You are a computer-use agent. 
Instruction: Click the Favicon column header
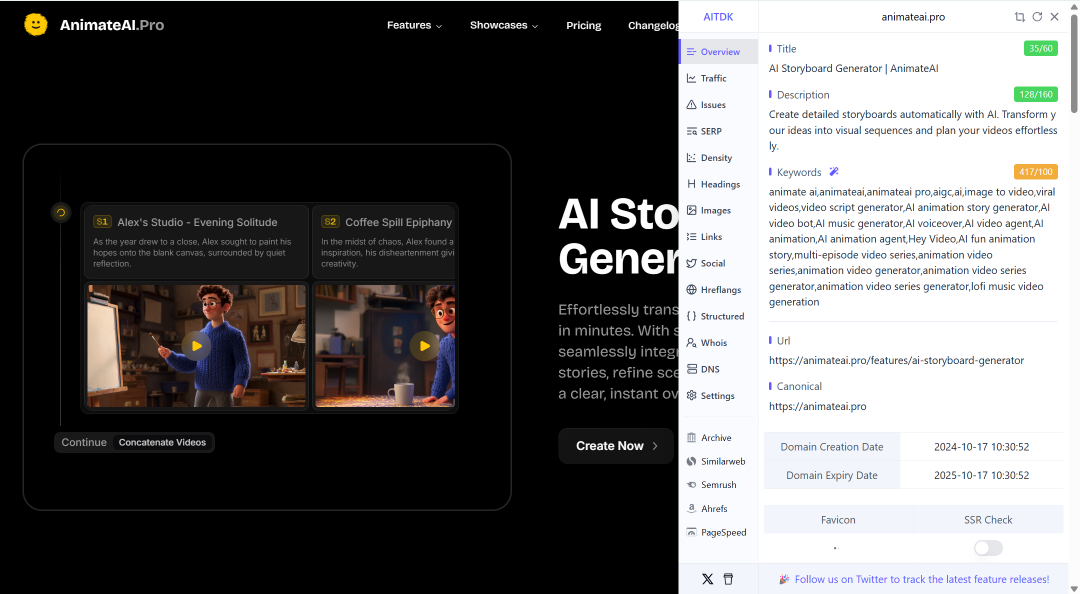pyautogui.click(x=838, y=520)
